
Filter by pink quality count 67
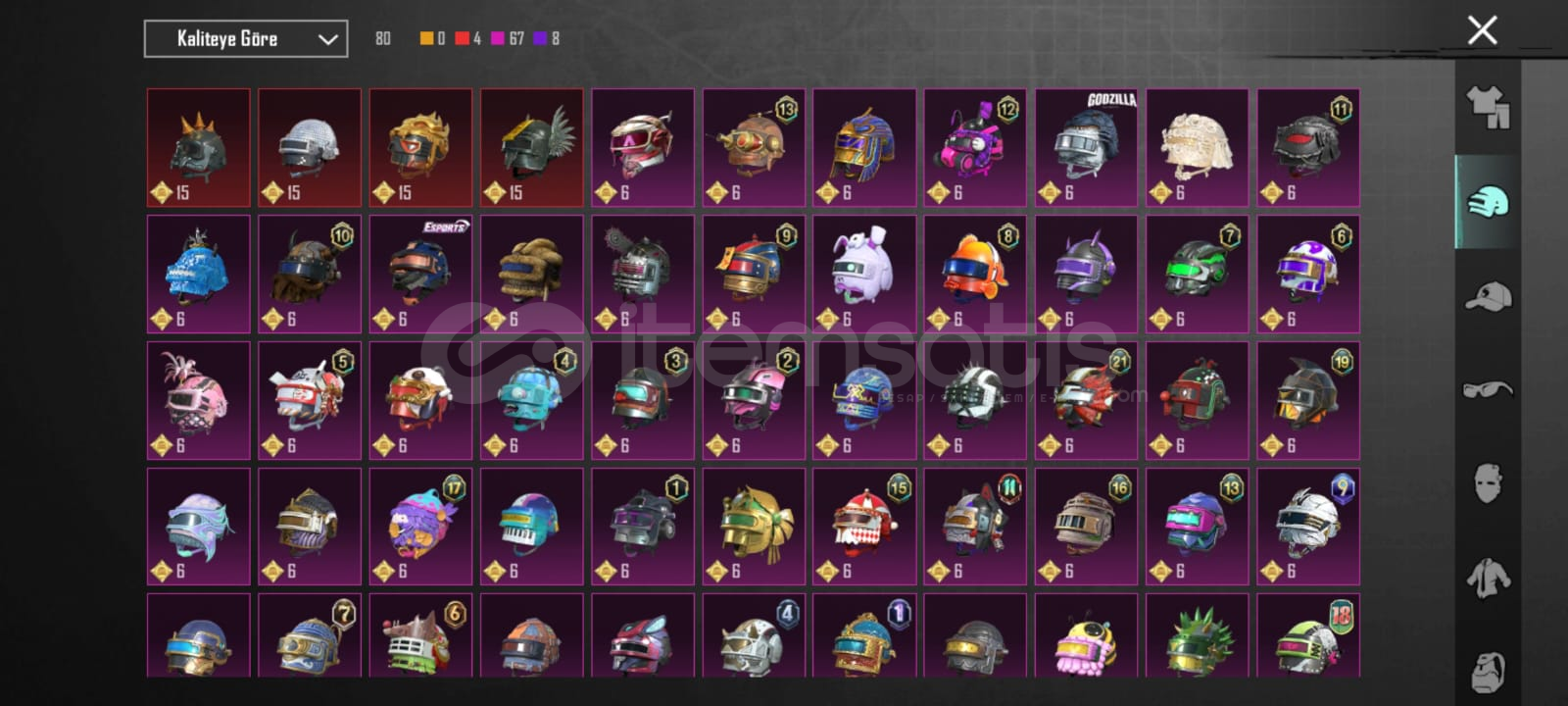[508, 38]
